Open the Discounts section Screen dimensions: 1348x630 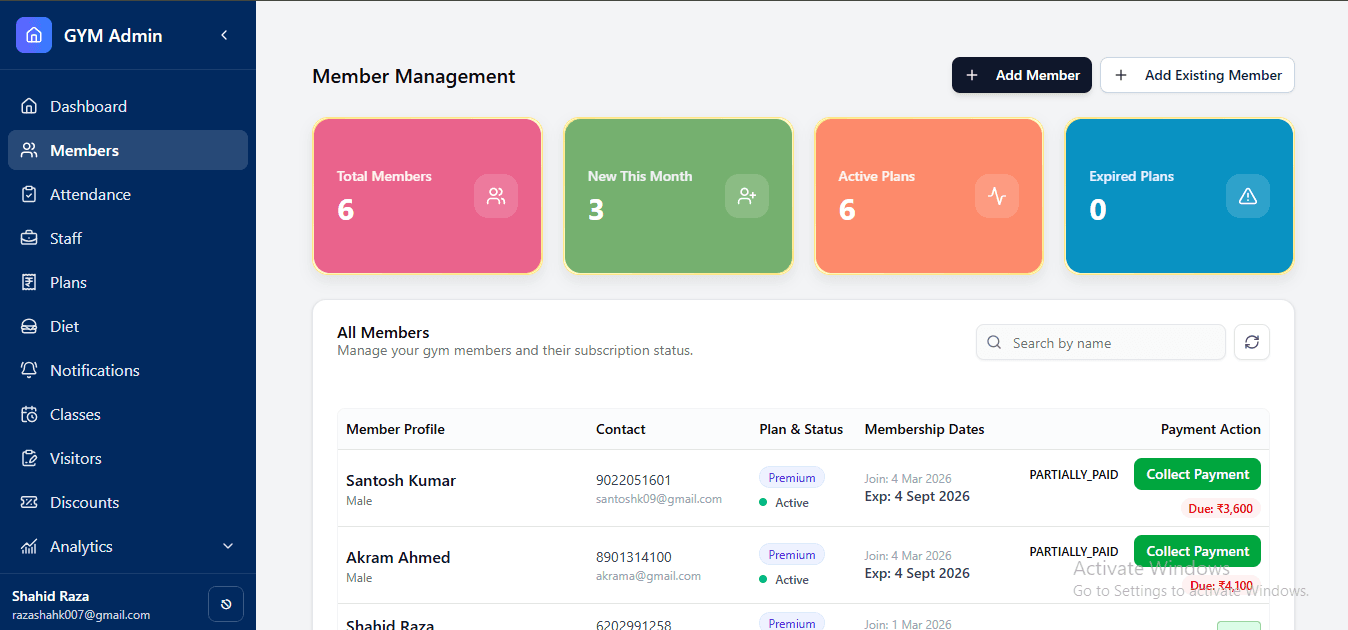[x=86, y=502]
